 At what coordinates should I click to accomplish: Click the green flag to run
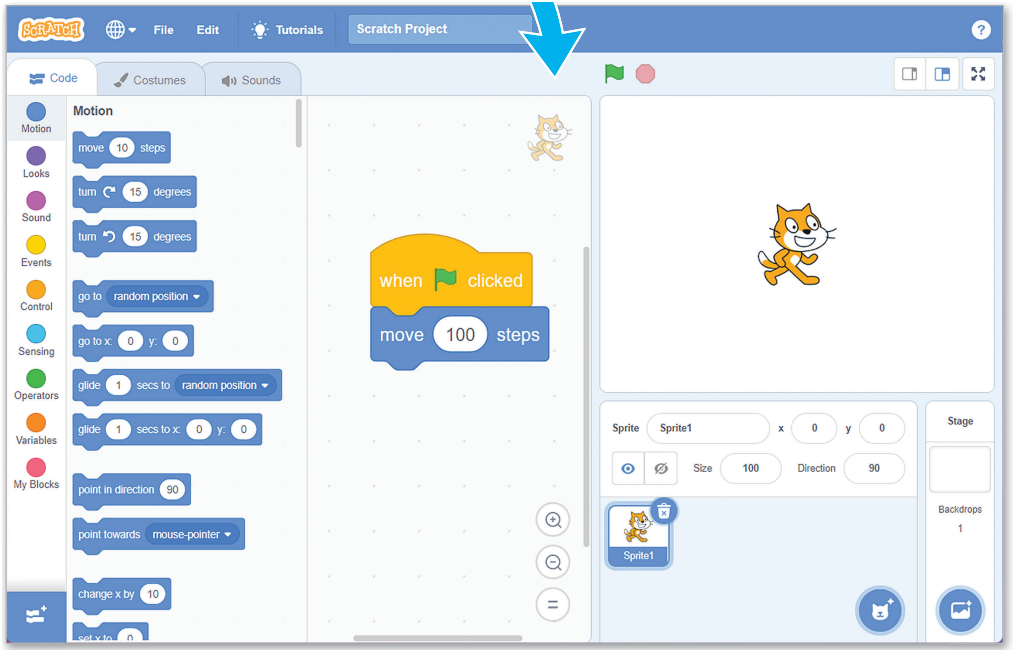[614, 74]
